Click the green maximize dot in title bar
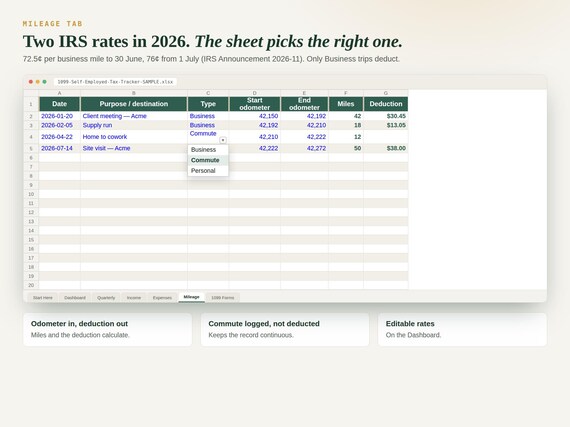This screenshot has width=570, height=427. [x=44, y=82]
